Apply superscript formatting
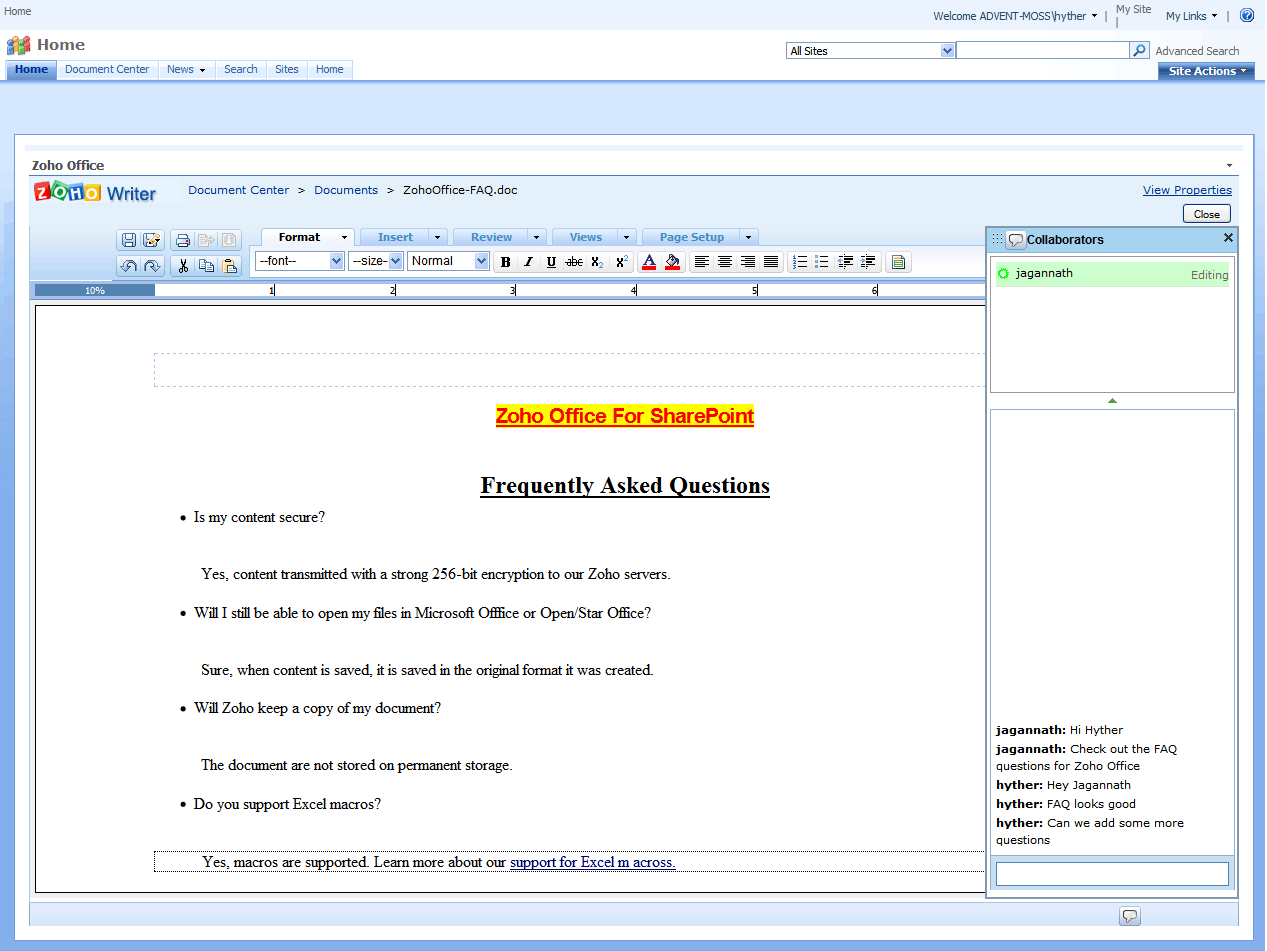Screen dimensions: 1267x951 621,262
